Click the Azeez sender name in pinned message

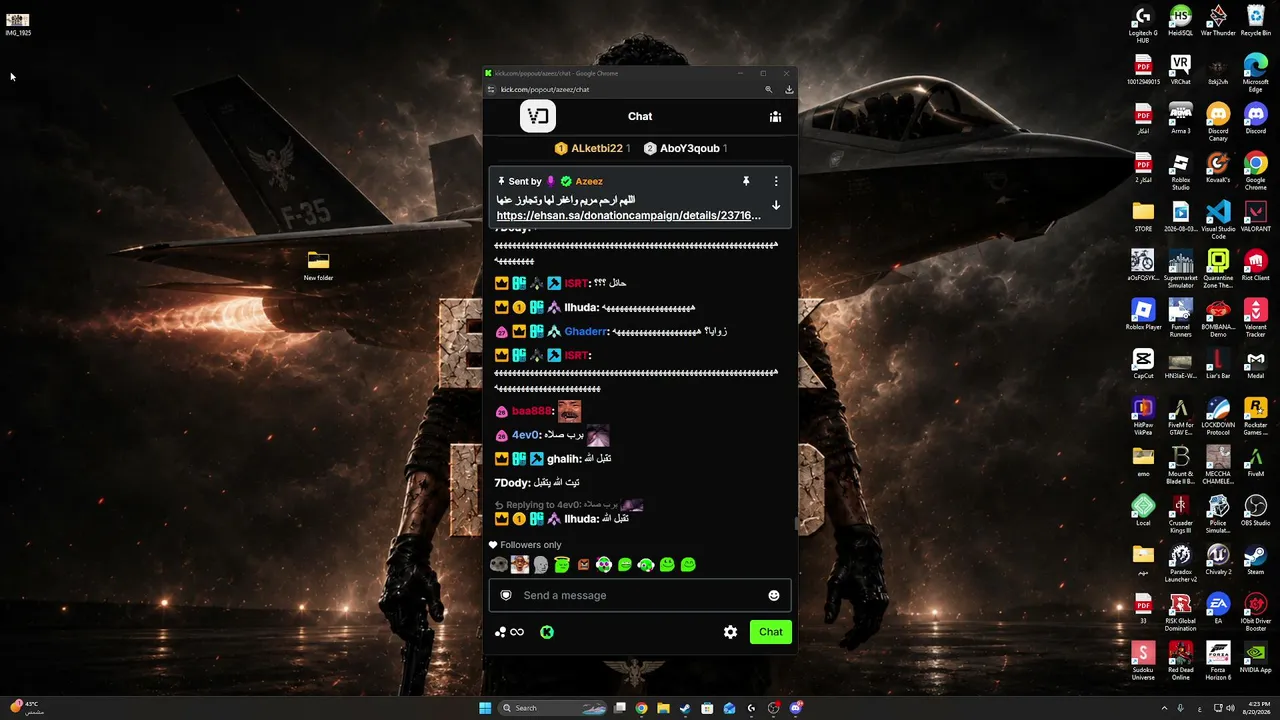589,181
